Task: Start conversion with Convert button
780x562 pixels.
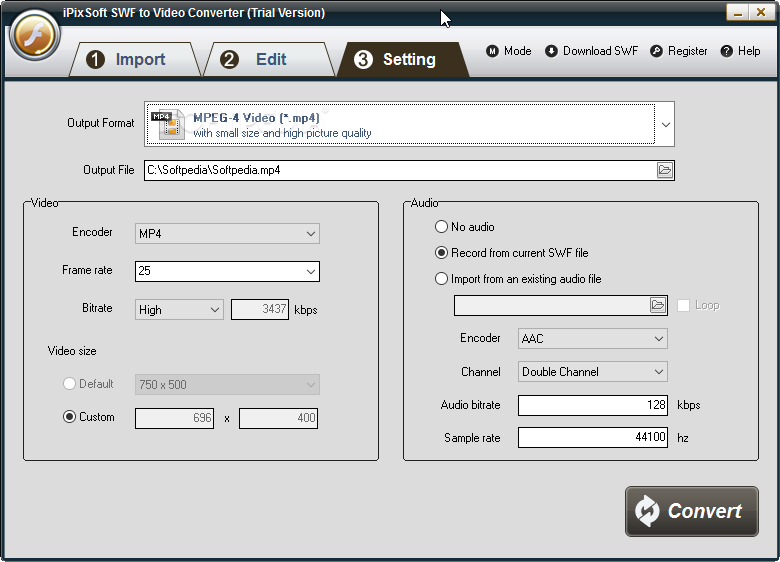Action: coord(691,511)
